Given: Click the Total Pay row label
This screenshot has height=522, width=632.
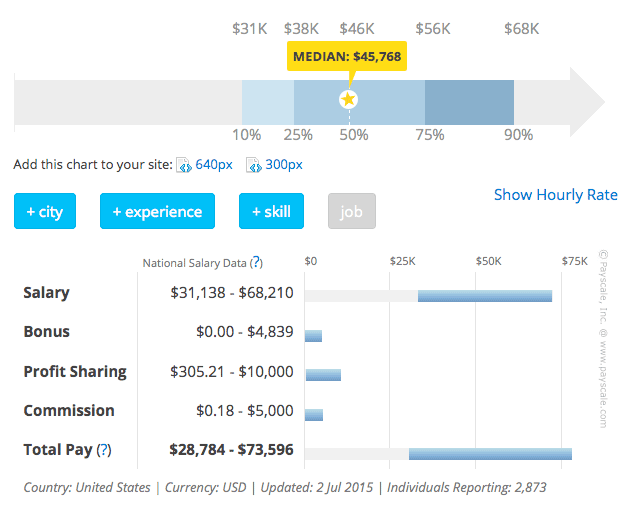Looking at the screenshot, I should point(58,450).
